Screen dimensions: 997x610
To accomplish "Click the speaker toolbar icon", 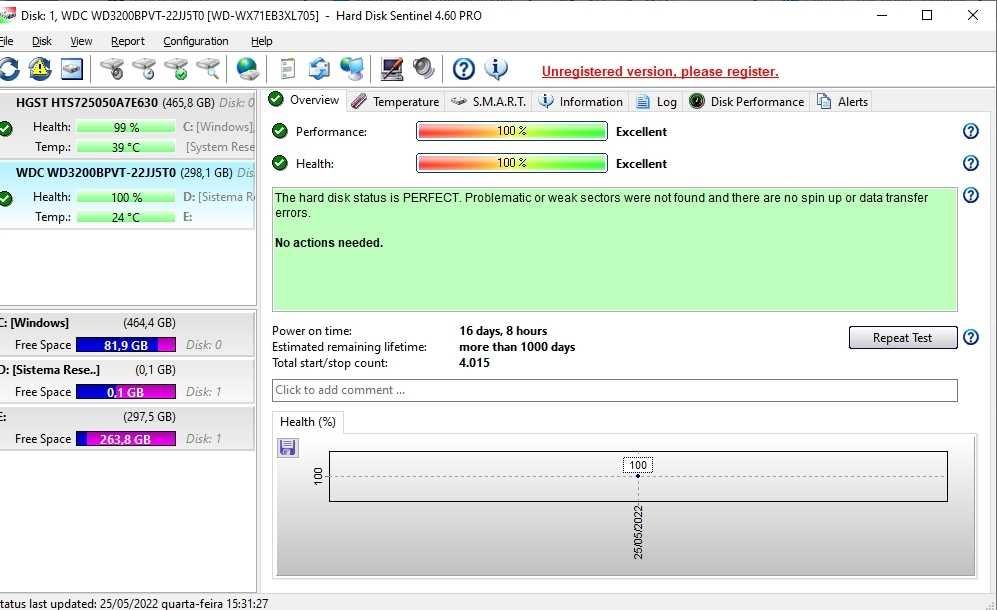I will [x=423, y=69].
